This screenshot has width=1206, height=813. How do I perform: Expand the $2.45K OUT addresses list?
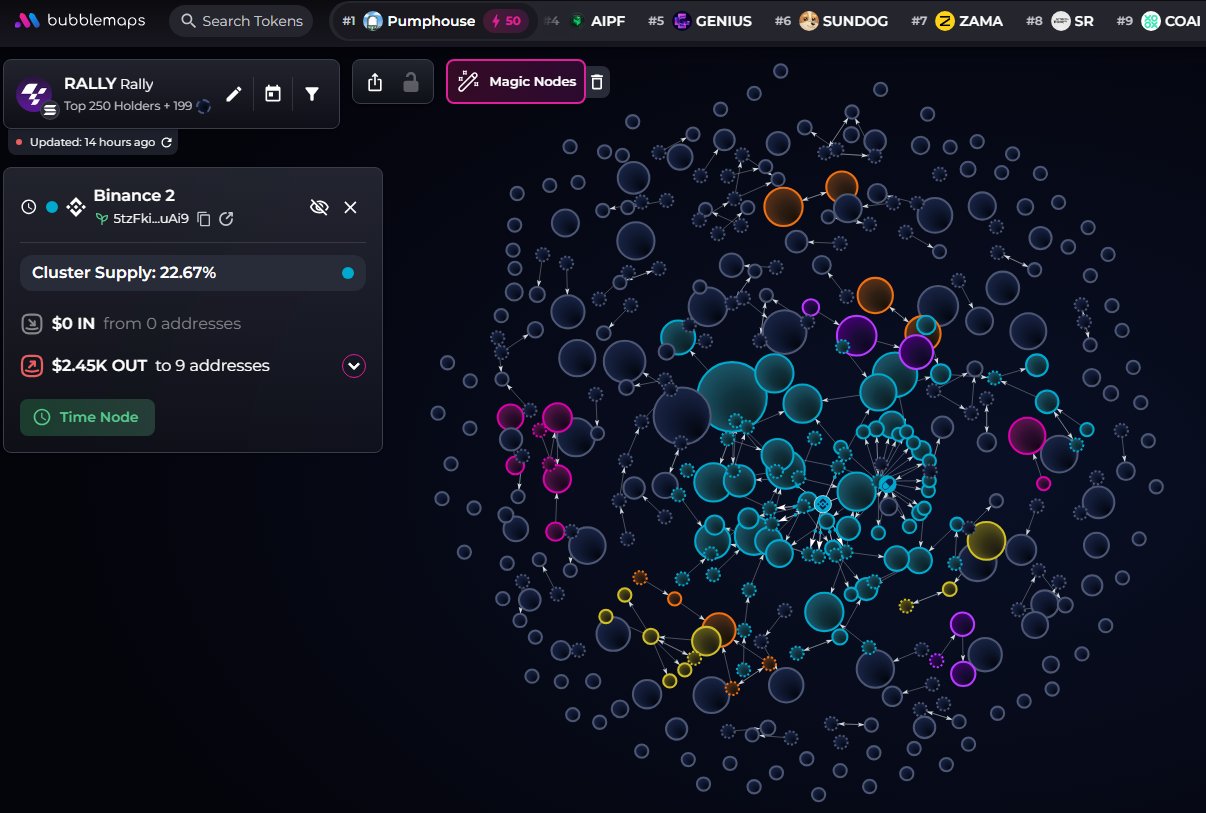353,366
